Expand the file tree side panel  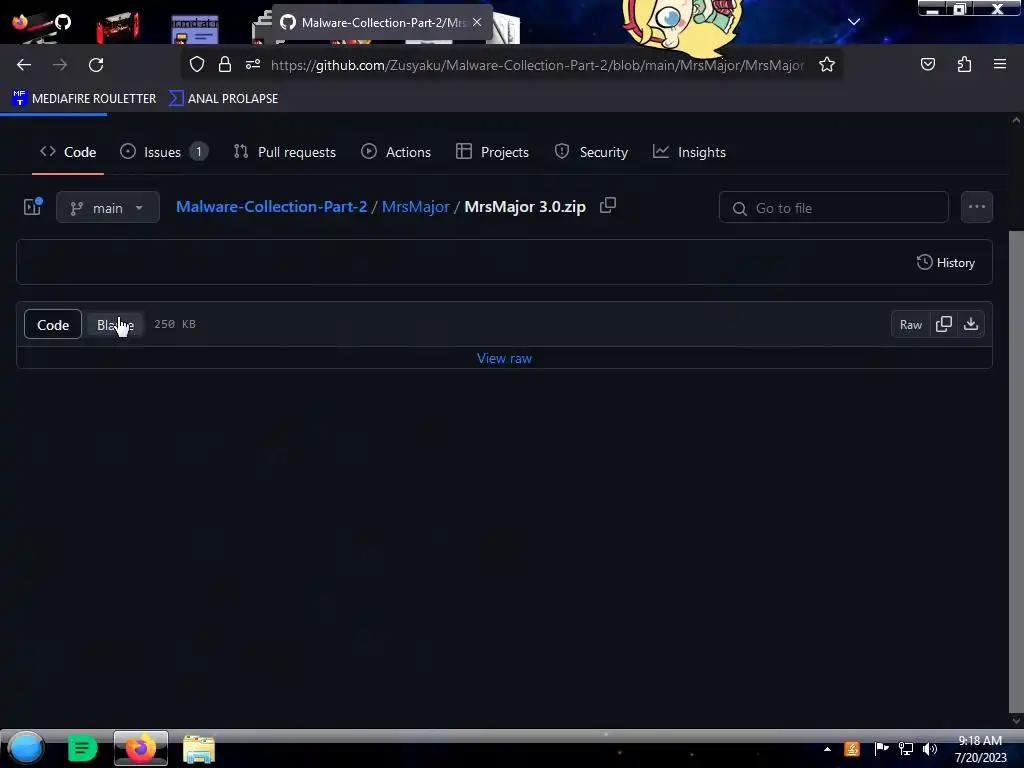(33, 207)
